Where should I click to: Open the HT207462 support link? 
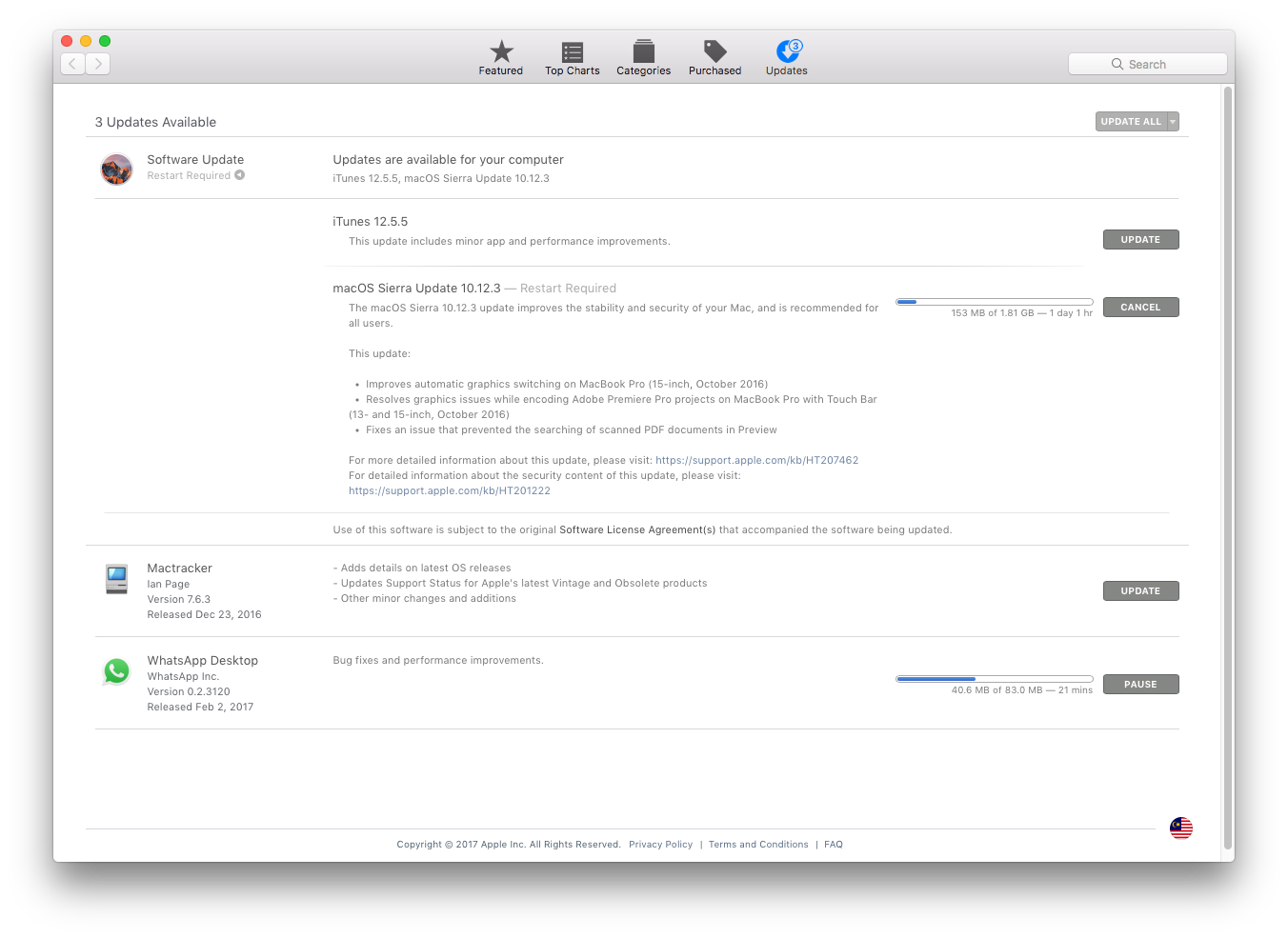pos(757,461)
